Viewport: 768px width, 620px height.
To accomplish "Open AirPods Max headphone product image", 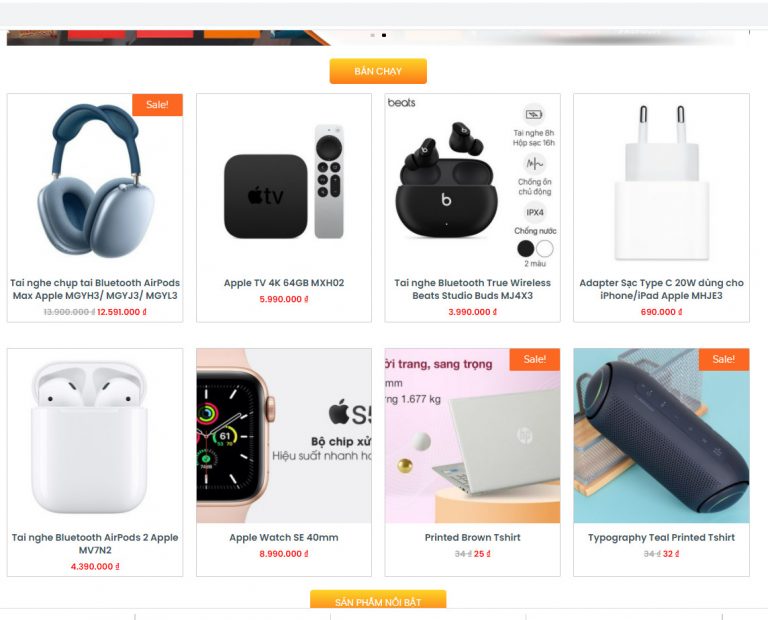I will (95, 181).
